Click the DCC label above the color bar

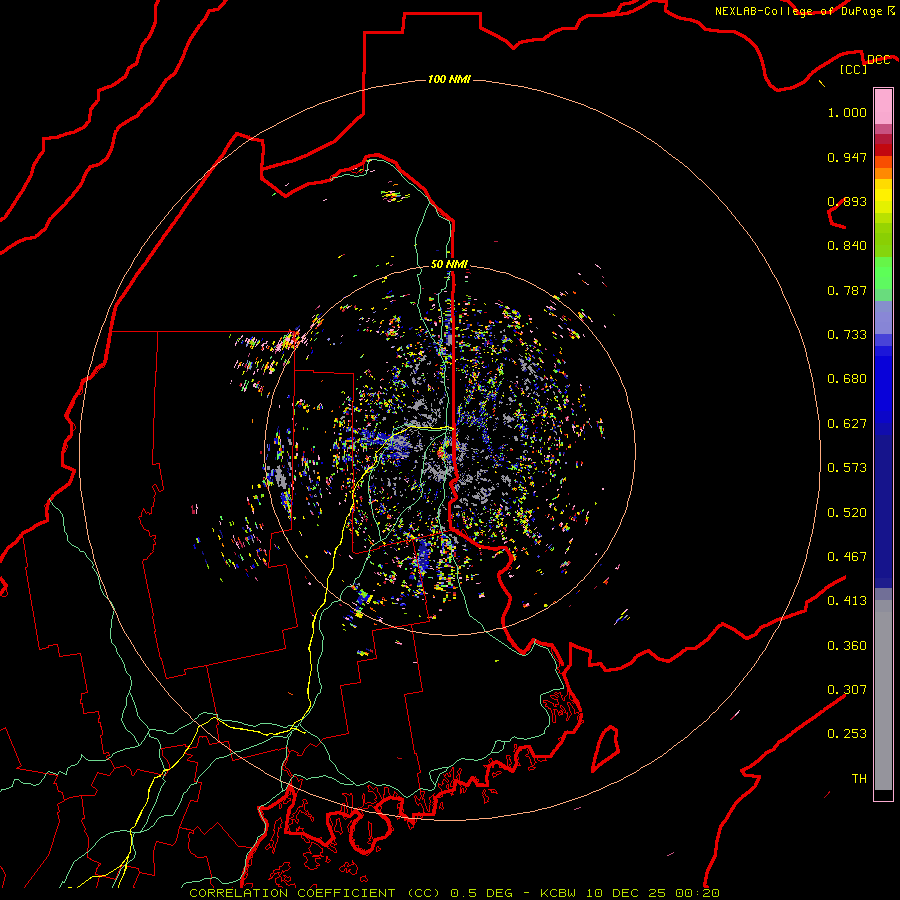[878, 60]
